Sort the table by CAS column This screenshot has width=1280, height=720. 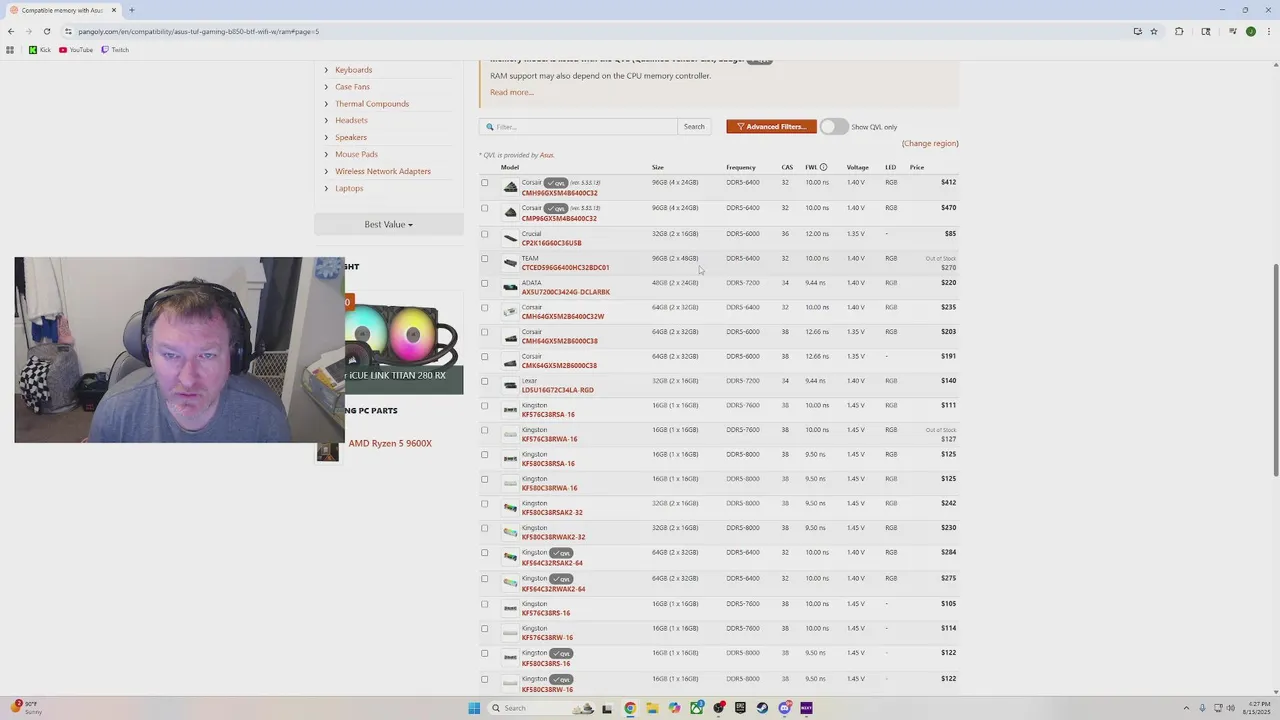[787, 167]
